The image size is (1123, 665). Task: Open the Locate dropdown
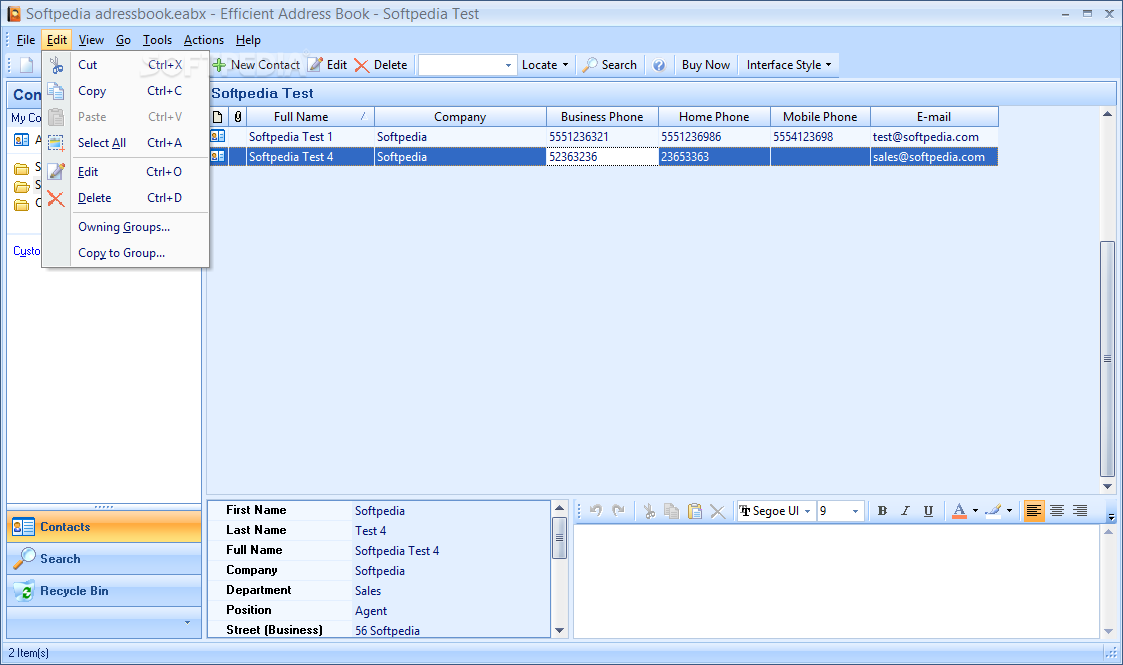[545, 65]
